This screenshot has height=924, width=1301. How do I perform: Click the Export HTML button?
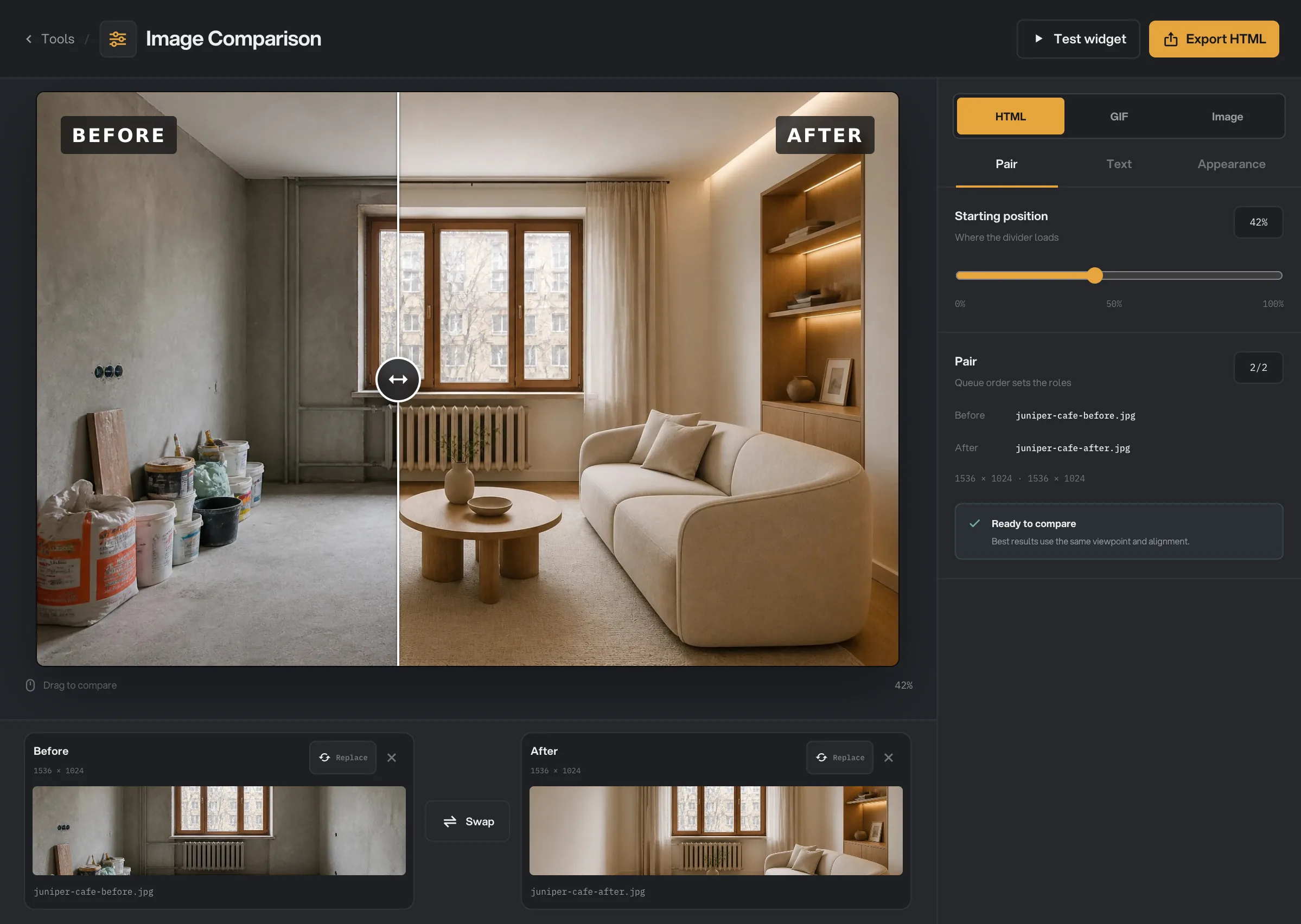click(1213, 39)
